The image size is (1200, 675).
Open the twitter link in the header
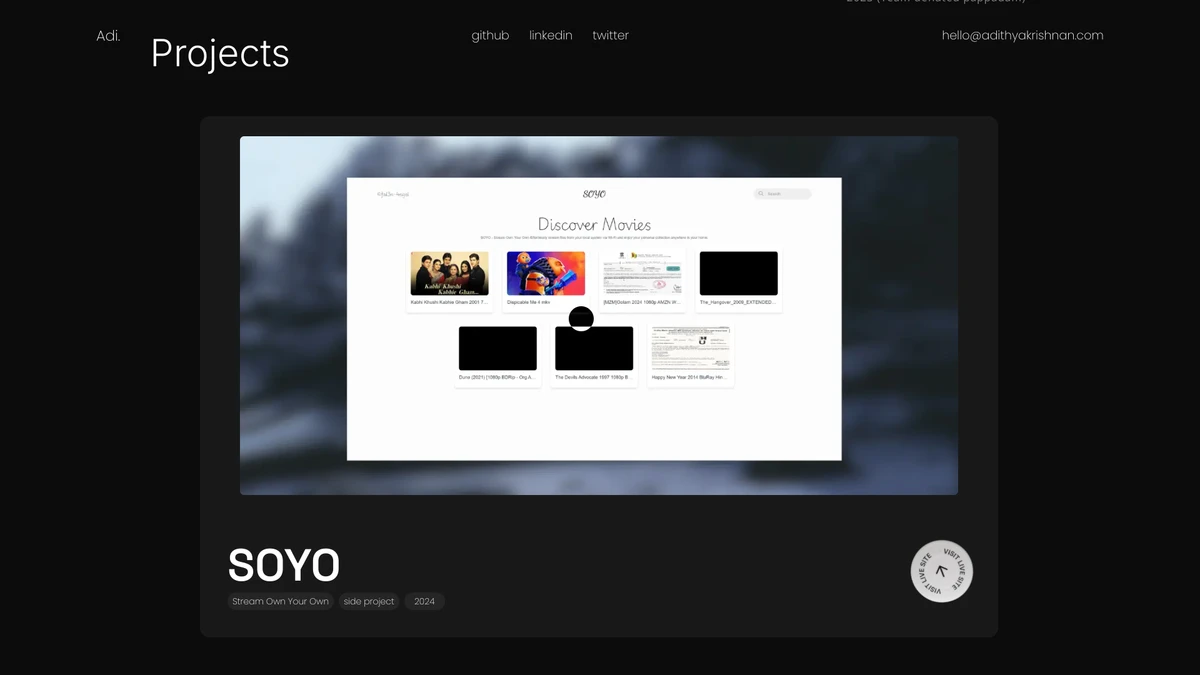pos(610,35)
